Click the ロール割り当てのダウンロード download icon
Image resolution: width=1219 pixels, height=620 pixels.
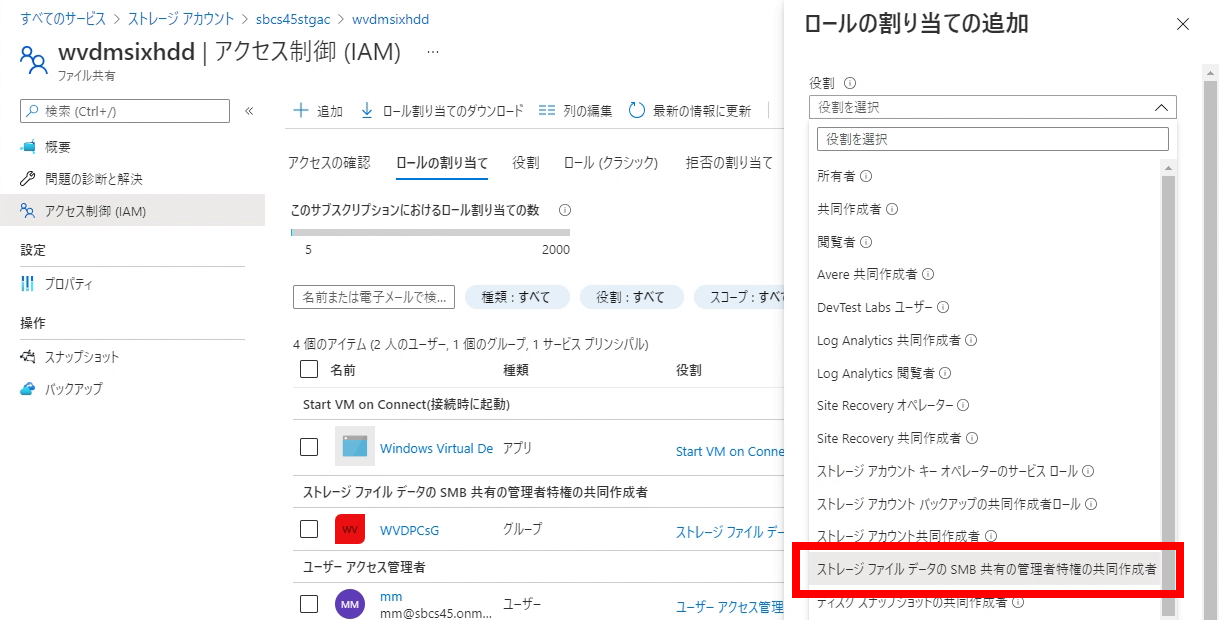(367, 111)
